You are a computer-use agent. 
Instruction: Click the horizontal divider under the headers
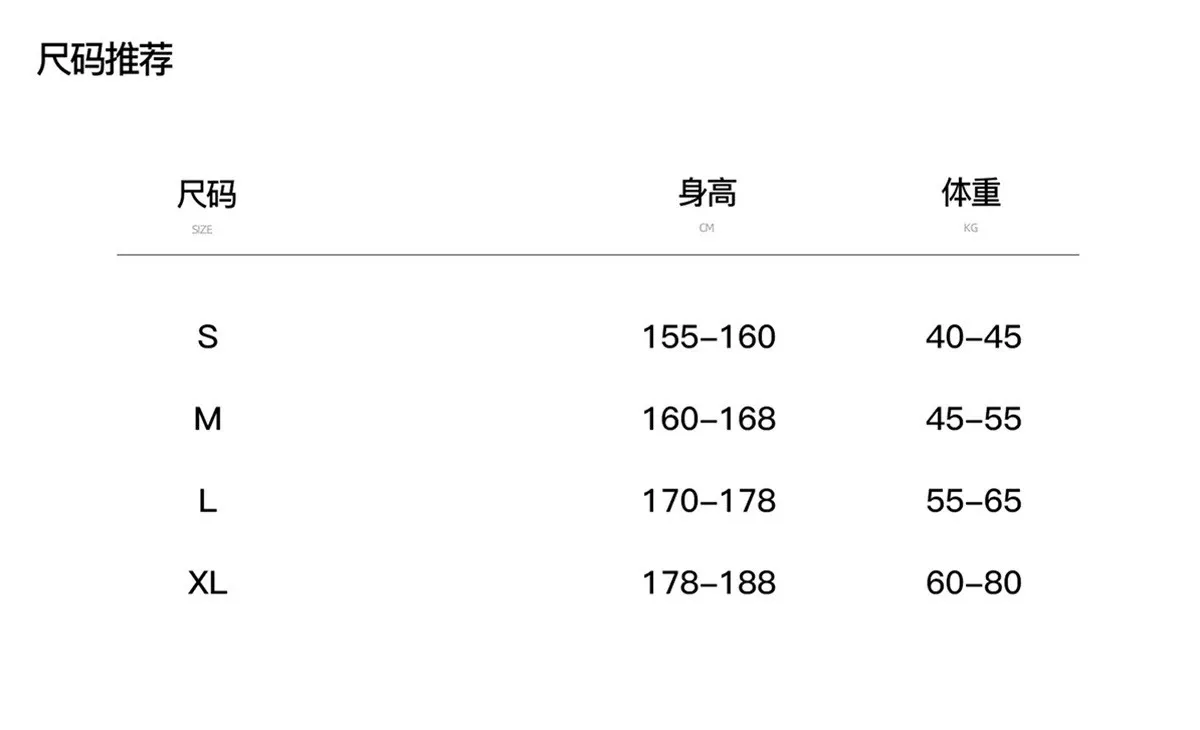(x=598, y=255)
